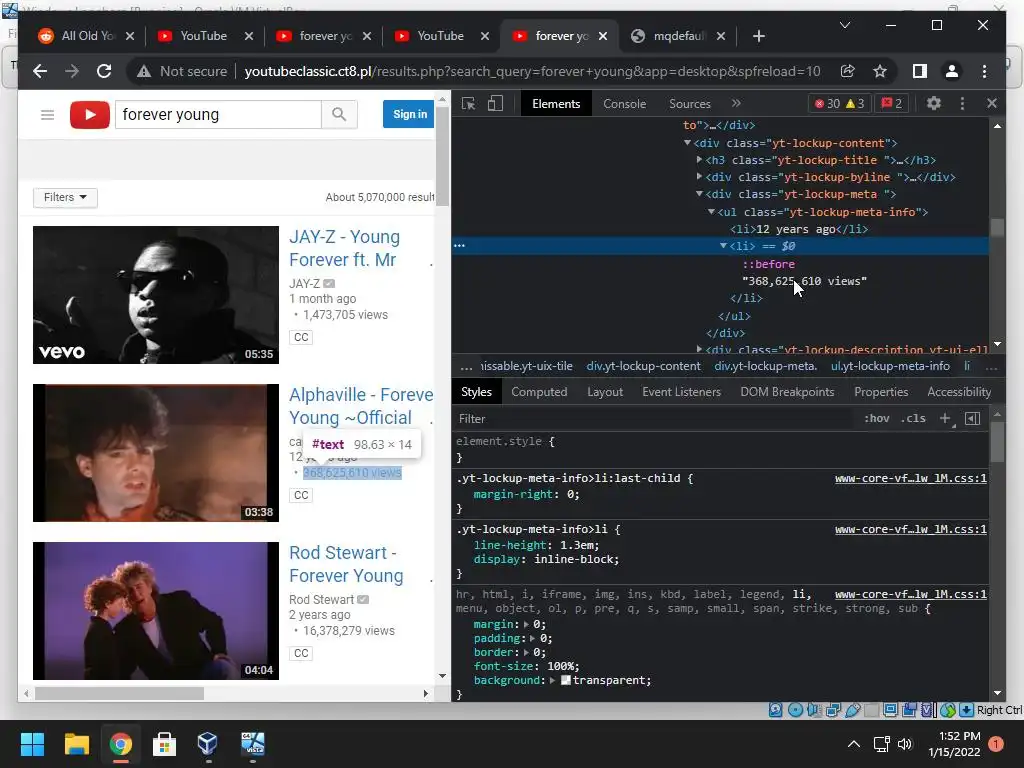Open the Filters dropdown on results page
Viewport: 1024px width, 768px height.
(65, 197)
